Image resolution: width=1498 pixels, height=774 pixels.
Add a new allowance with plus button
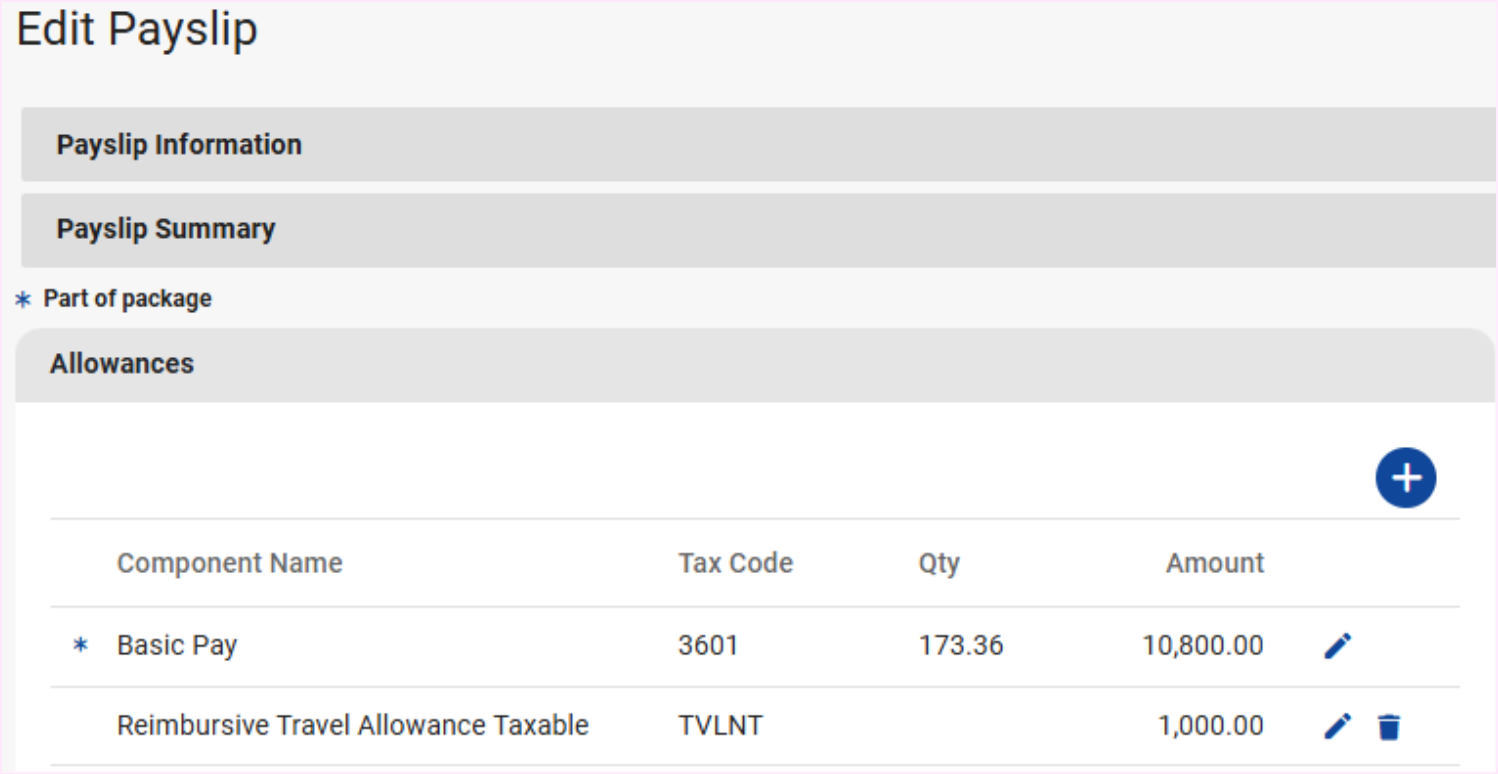click(1405, 478)
